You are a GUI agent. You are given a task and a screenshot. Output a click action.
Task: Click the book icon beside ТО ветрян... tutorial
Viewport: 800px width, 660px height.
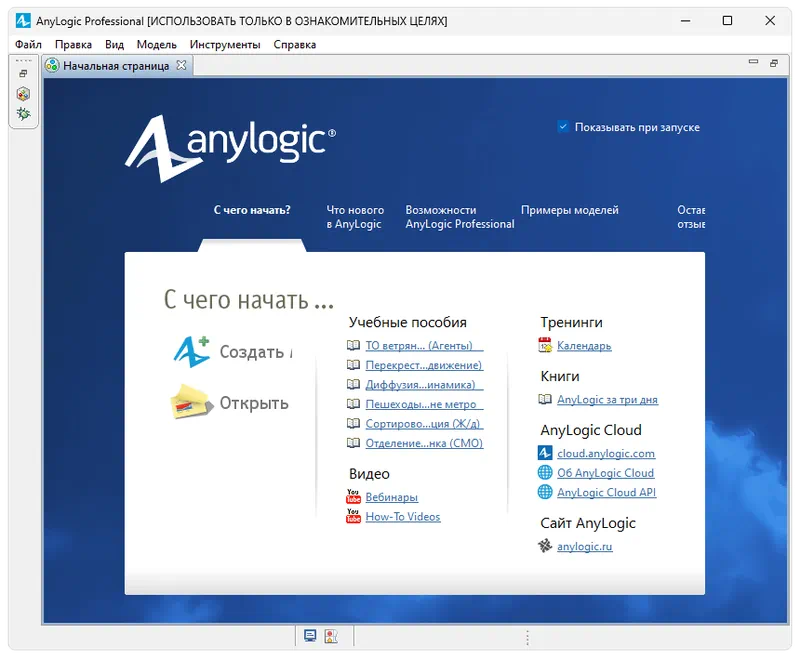tap(353, 345)
